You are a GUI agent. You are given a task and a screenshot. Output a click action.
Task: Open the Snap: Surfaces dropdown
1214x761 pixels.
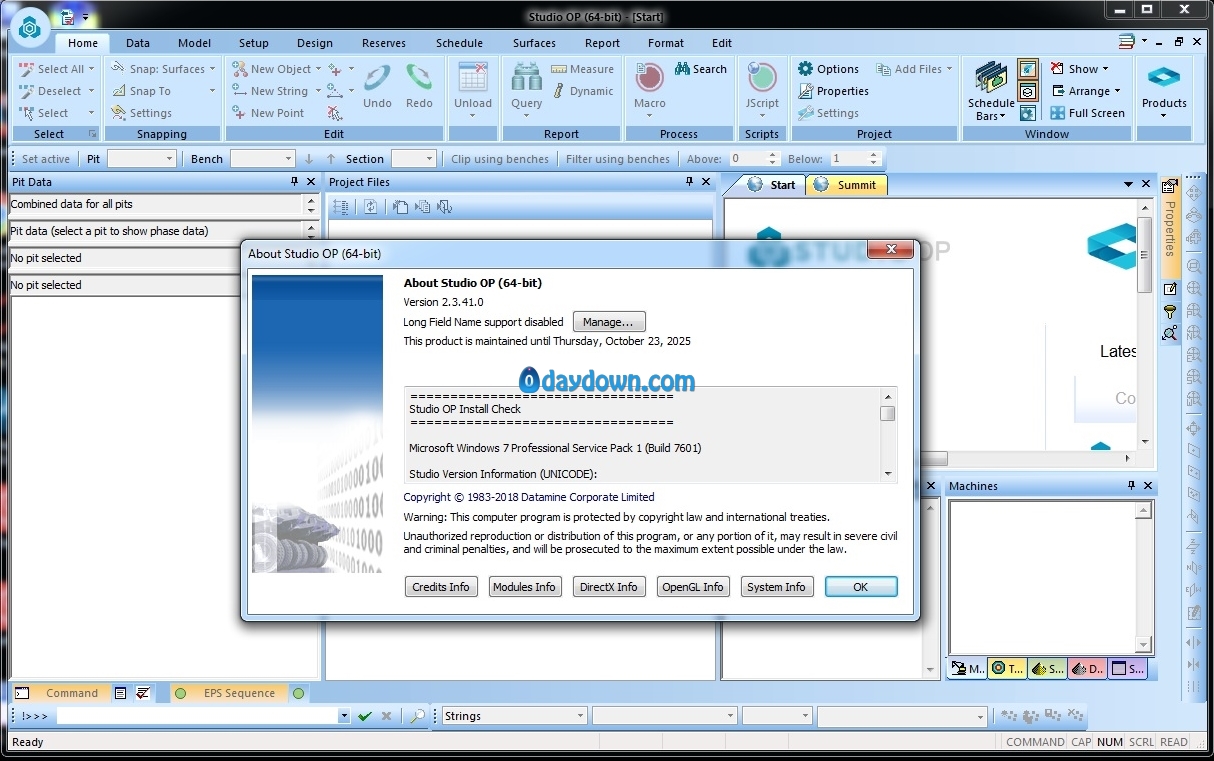[x=212, y=69]
